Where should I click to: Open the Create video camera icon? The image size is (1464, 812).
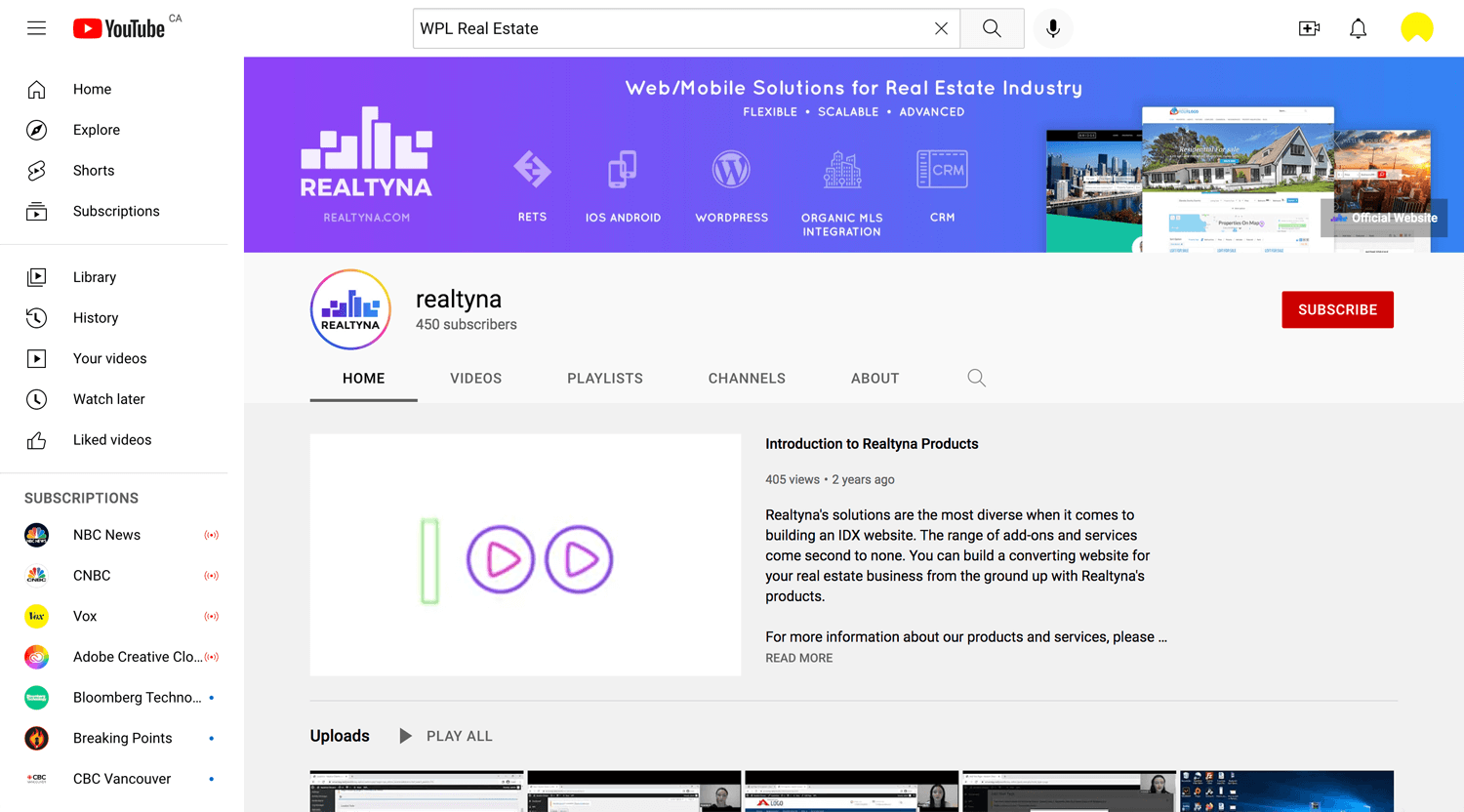pyautogui.click(x=1309, y=28)
